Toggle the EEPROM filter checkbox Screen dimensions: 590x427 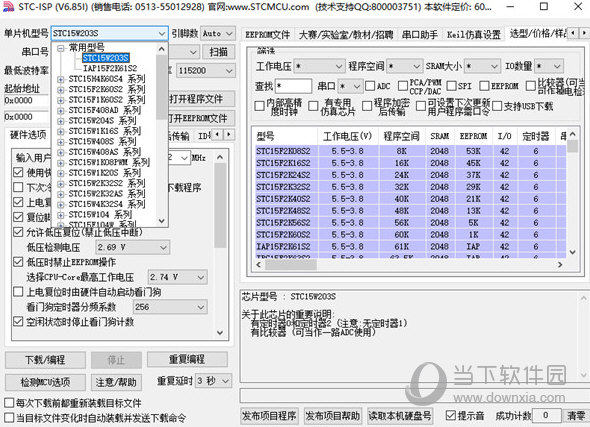pos(484,86)
